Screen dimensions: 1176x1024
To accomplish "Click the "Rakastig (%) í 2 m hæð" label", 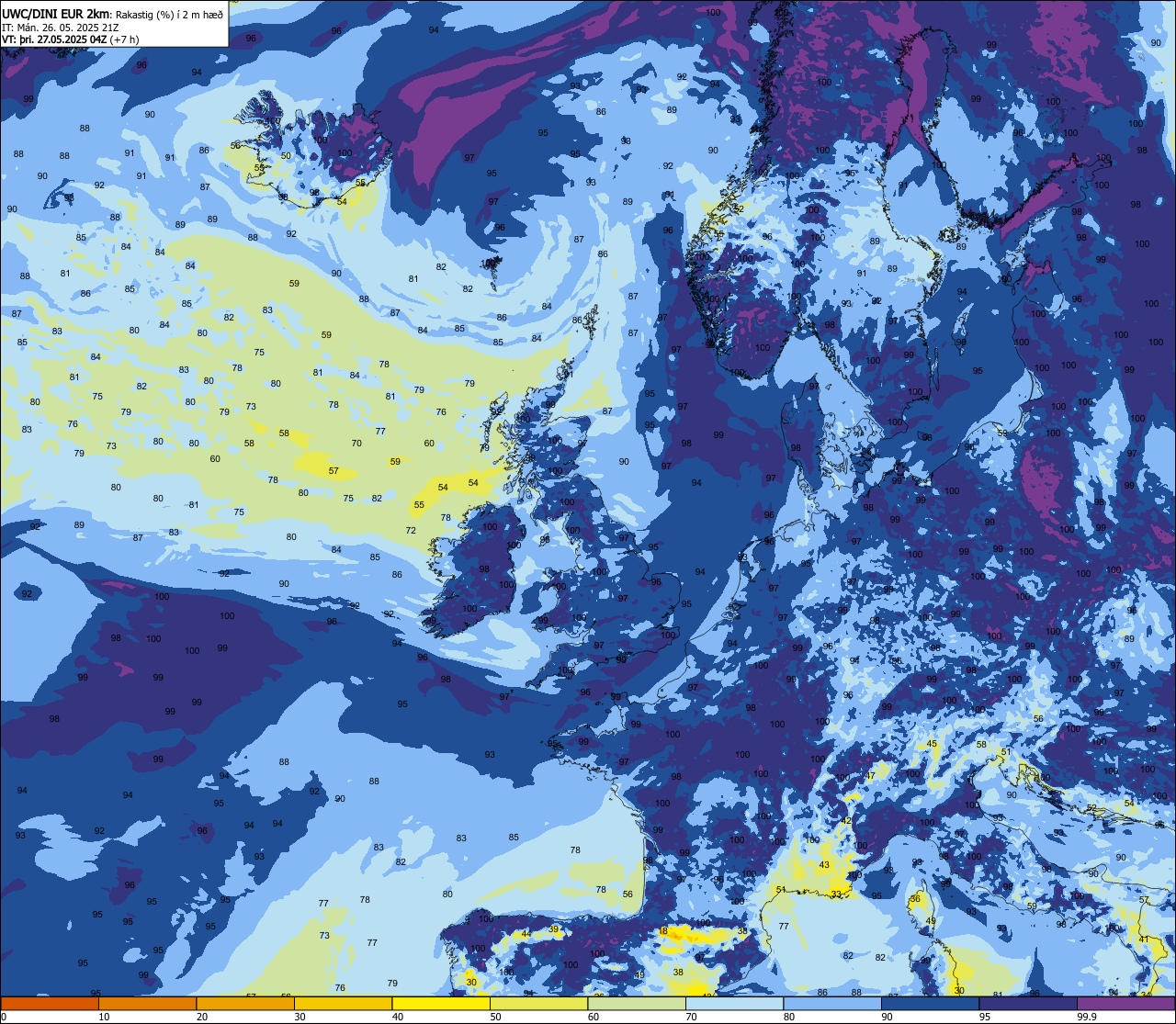I will [x=169, y=13].
